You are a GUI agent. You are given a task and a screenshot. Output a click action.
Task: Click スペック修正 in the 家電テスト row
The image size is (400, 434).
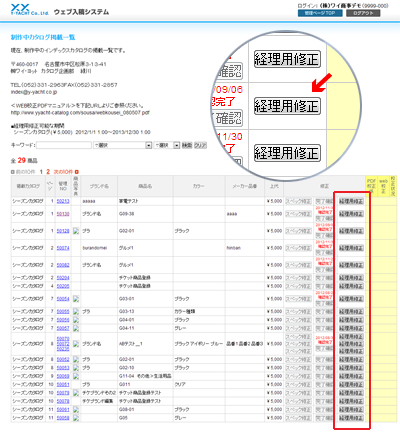point(298,201)
